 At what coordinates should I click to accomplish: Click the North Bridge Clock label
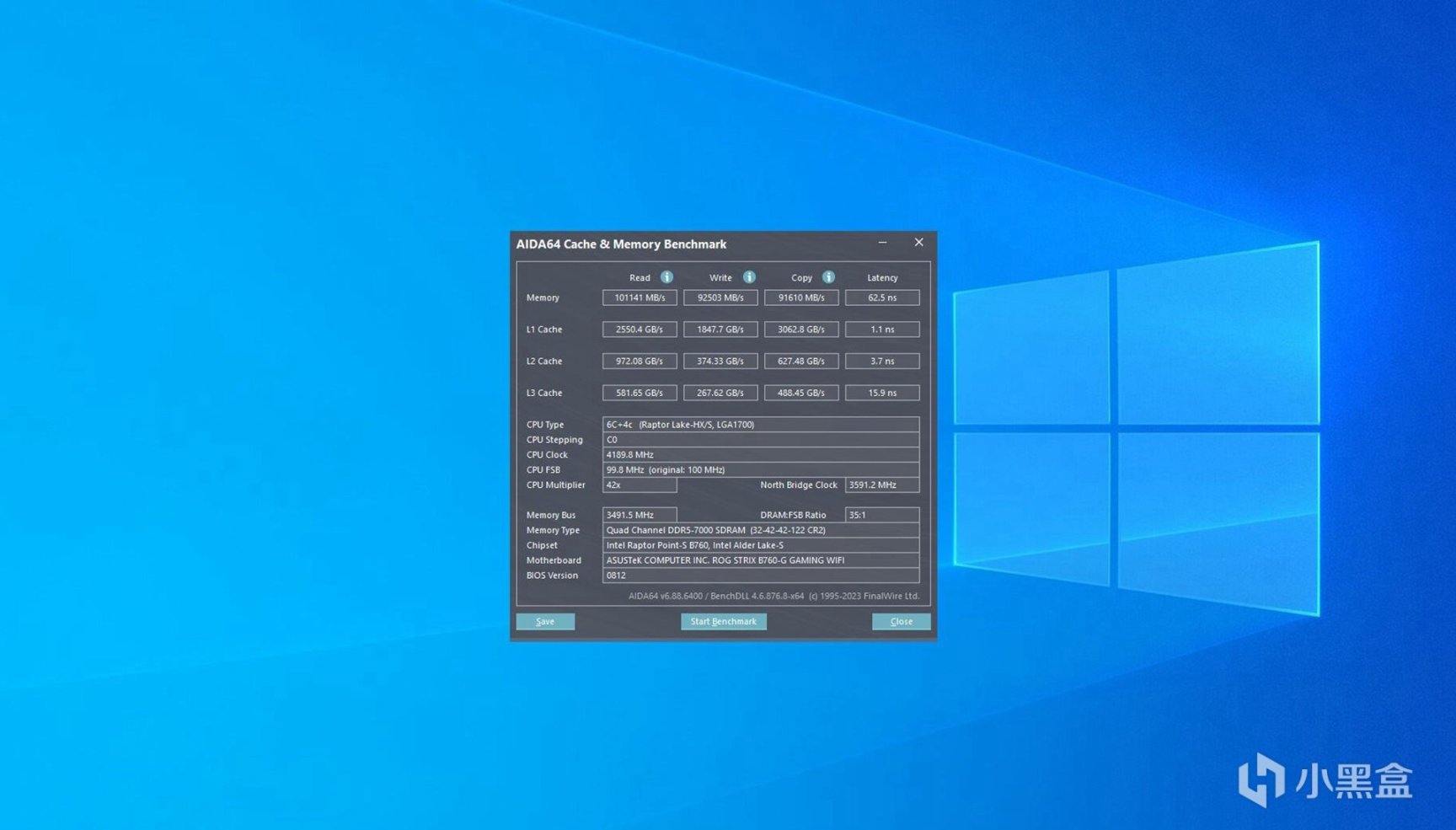799,485
